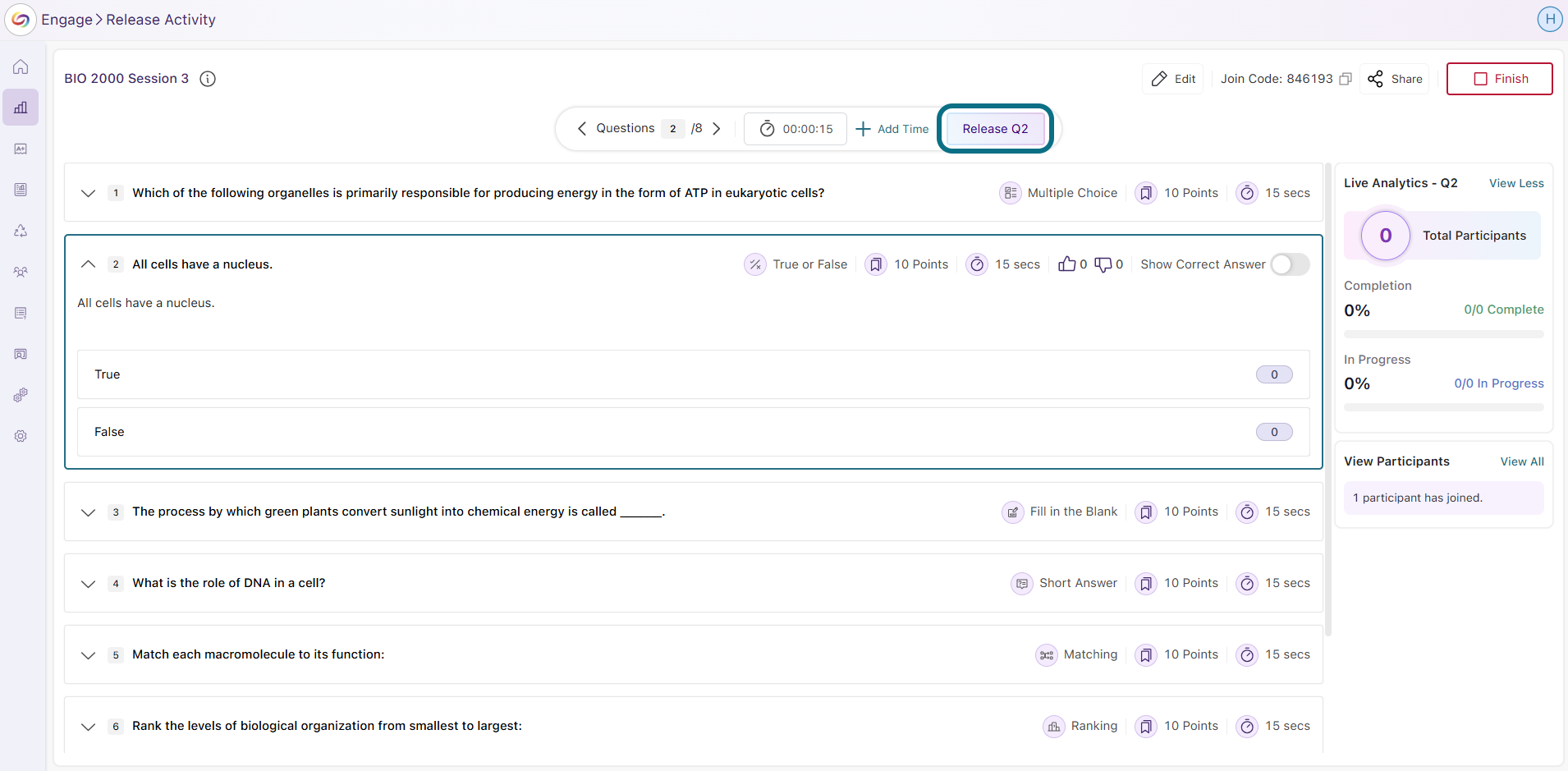The width and height of the screenshot is (1568, 771).
Task: Click question 1 points bookmark icon
Action: (x=1146, y=193)
